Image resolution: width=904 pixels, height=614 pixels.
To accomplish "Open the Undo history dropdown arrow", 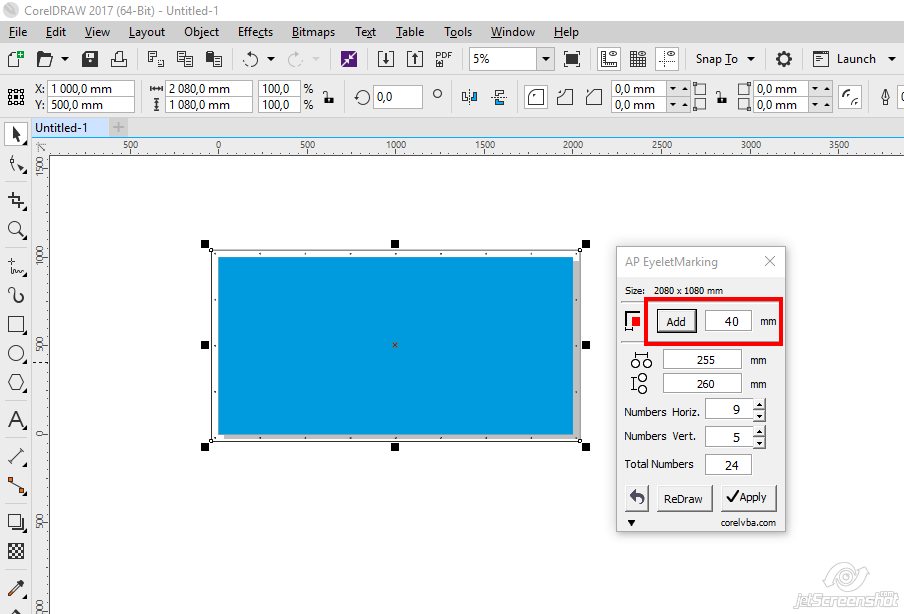I will [x=271, y=59].
